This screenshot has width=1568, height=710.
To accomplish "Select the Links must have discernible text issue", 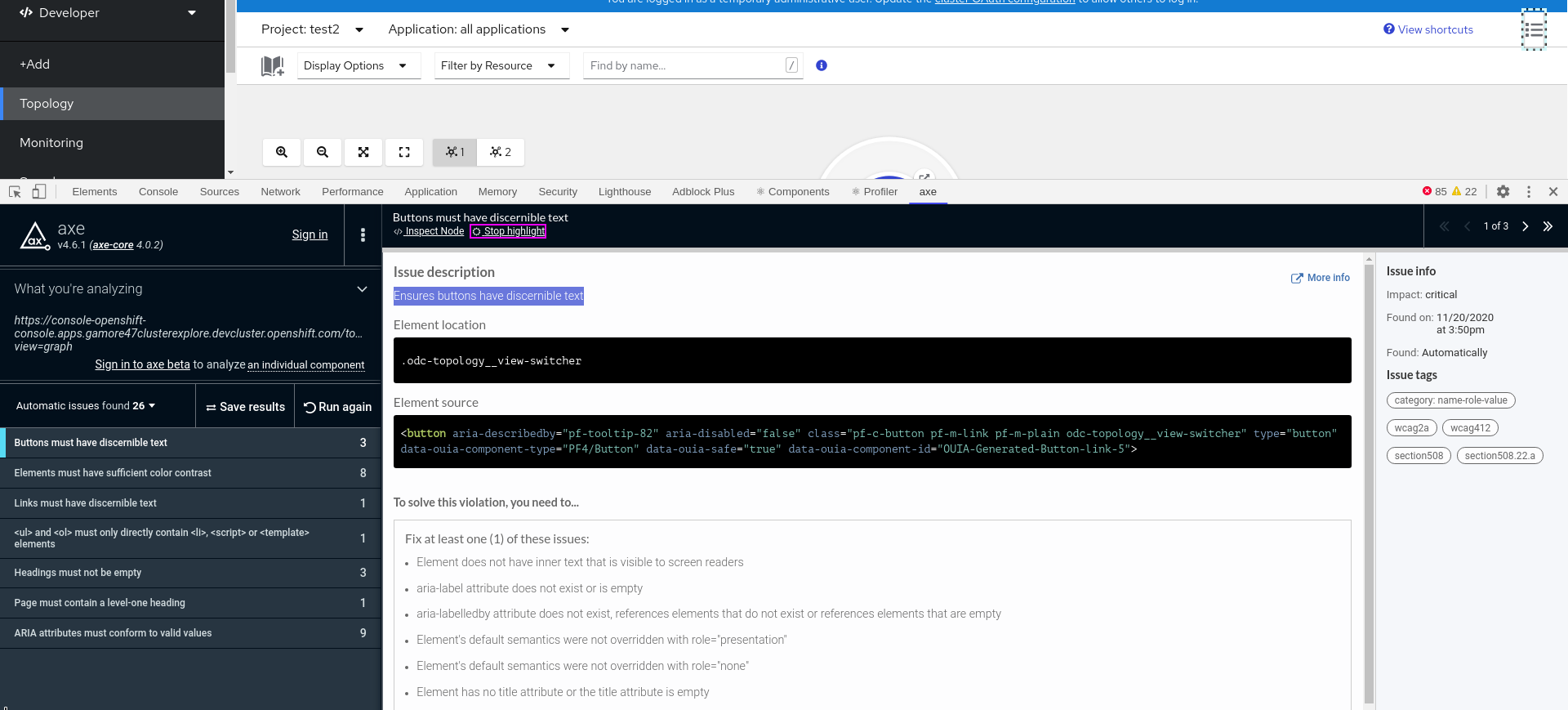I will click(x=190, y=503).
